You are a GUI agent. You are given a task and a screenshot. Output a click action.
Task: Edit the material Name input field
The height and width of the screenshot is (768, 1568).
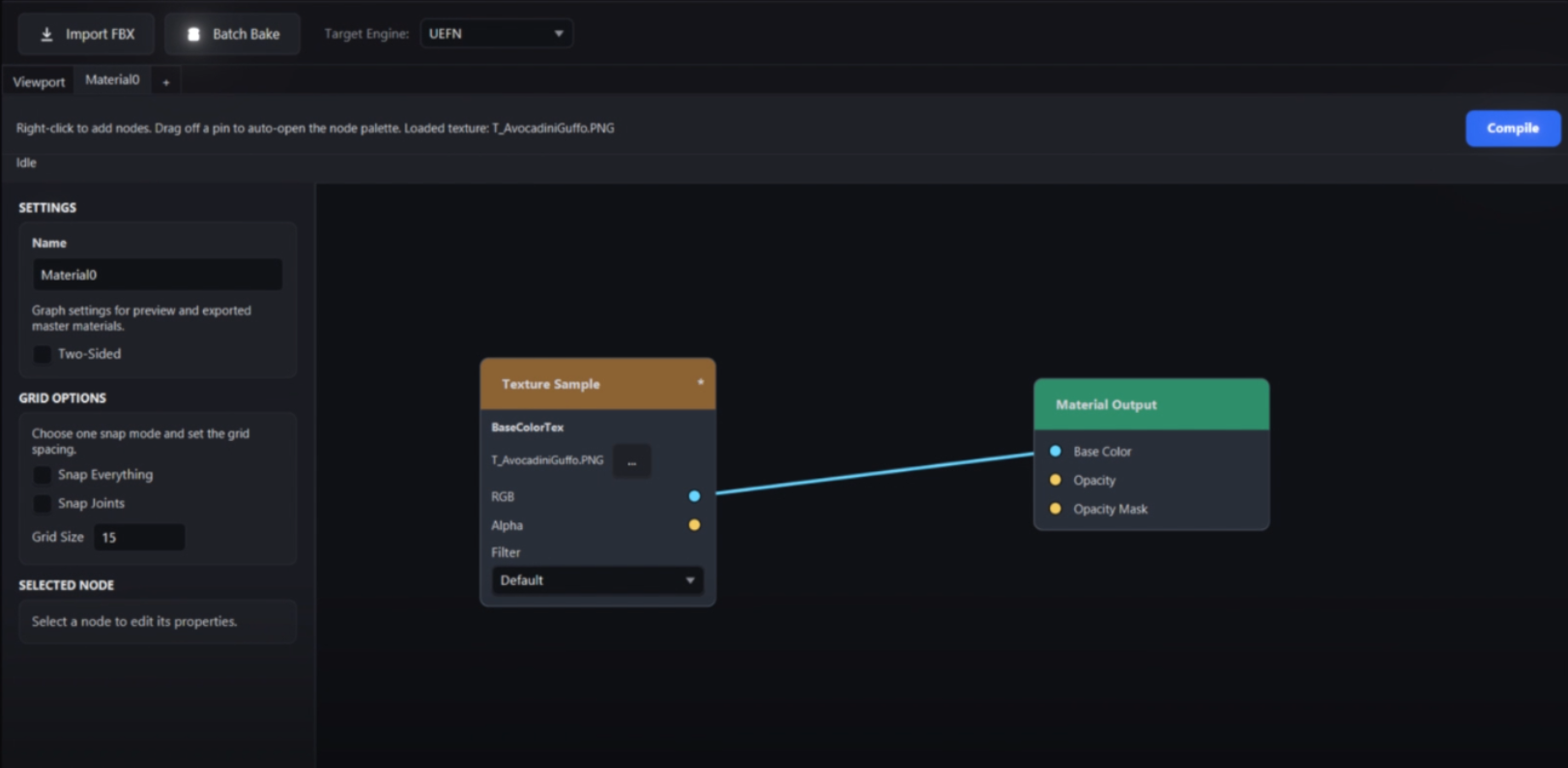pyautogui.click(x=158, y=275)
